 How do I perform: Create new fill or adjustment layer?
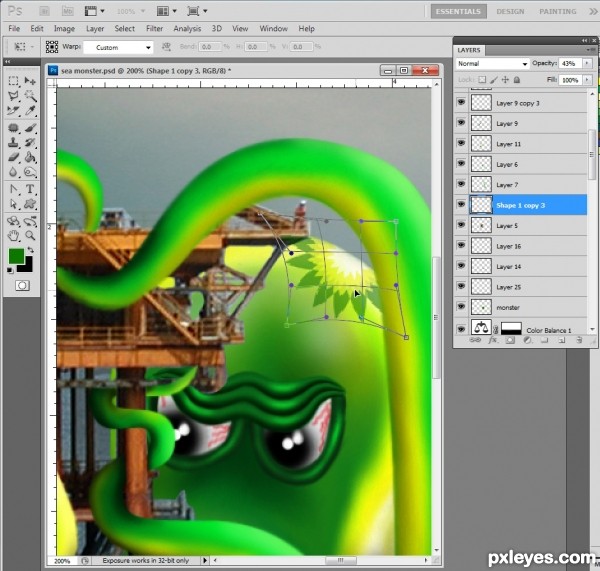[527, 340]
